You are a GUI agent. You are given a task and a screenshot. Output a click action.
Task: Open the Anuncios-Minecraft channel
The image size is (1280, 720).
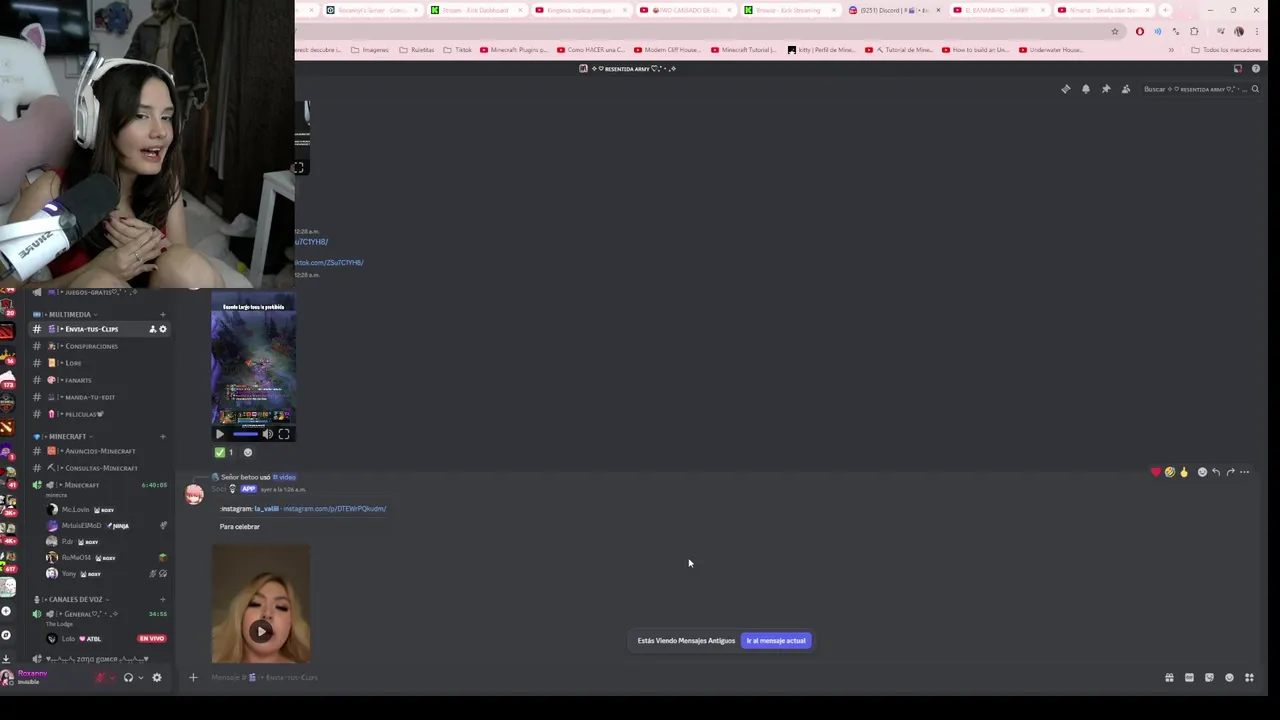coord(100,451)
